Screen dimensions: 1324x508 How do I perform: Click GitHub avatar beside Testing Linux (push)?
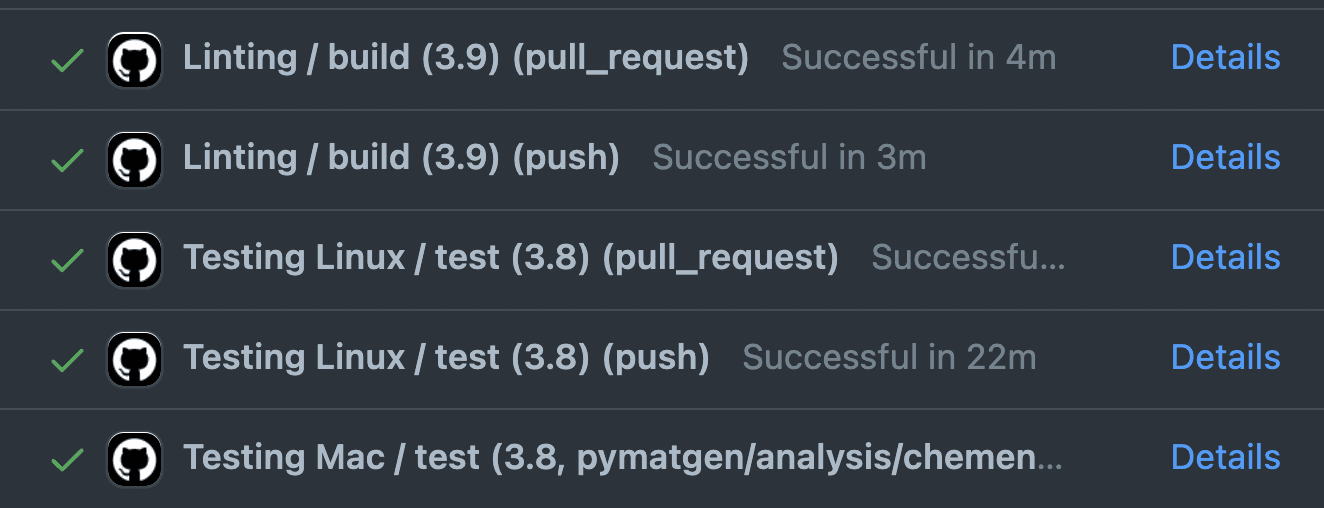[134, 359]
